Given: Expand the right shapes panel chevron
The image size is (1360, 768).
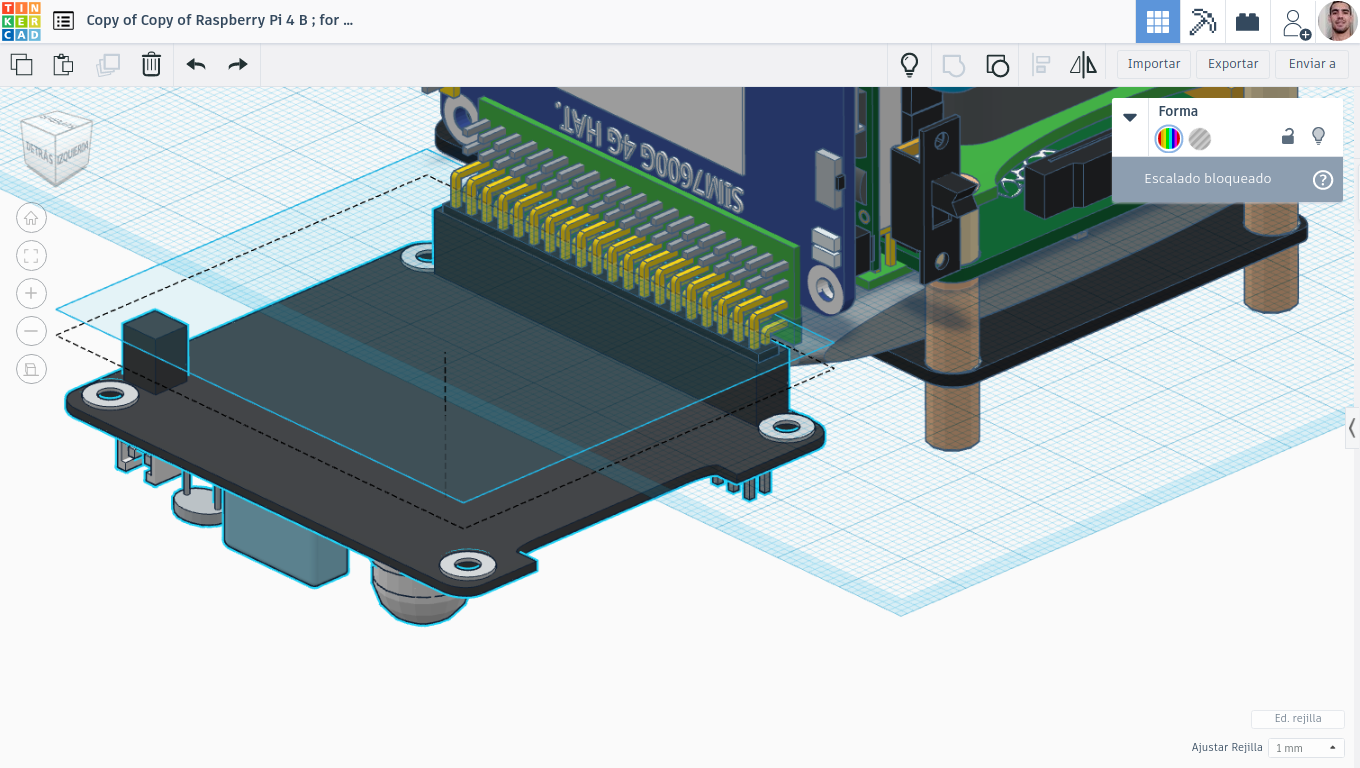Looking at the screenshot, I should 1352,428.
